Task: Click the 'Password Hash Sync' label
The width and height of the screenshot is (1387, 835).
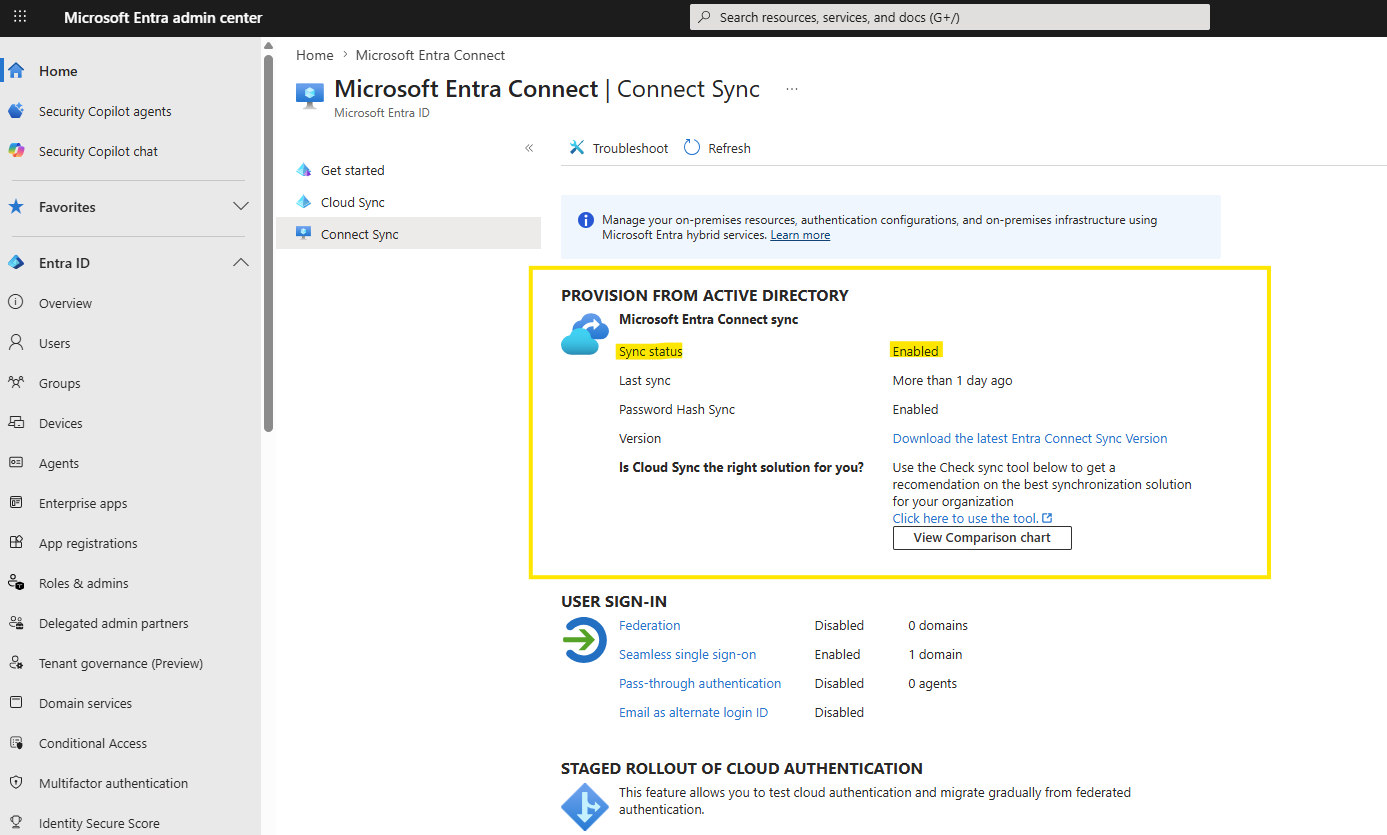Action: pyautogui.click(x=677, y=409)
